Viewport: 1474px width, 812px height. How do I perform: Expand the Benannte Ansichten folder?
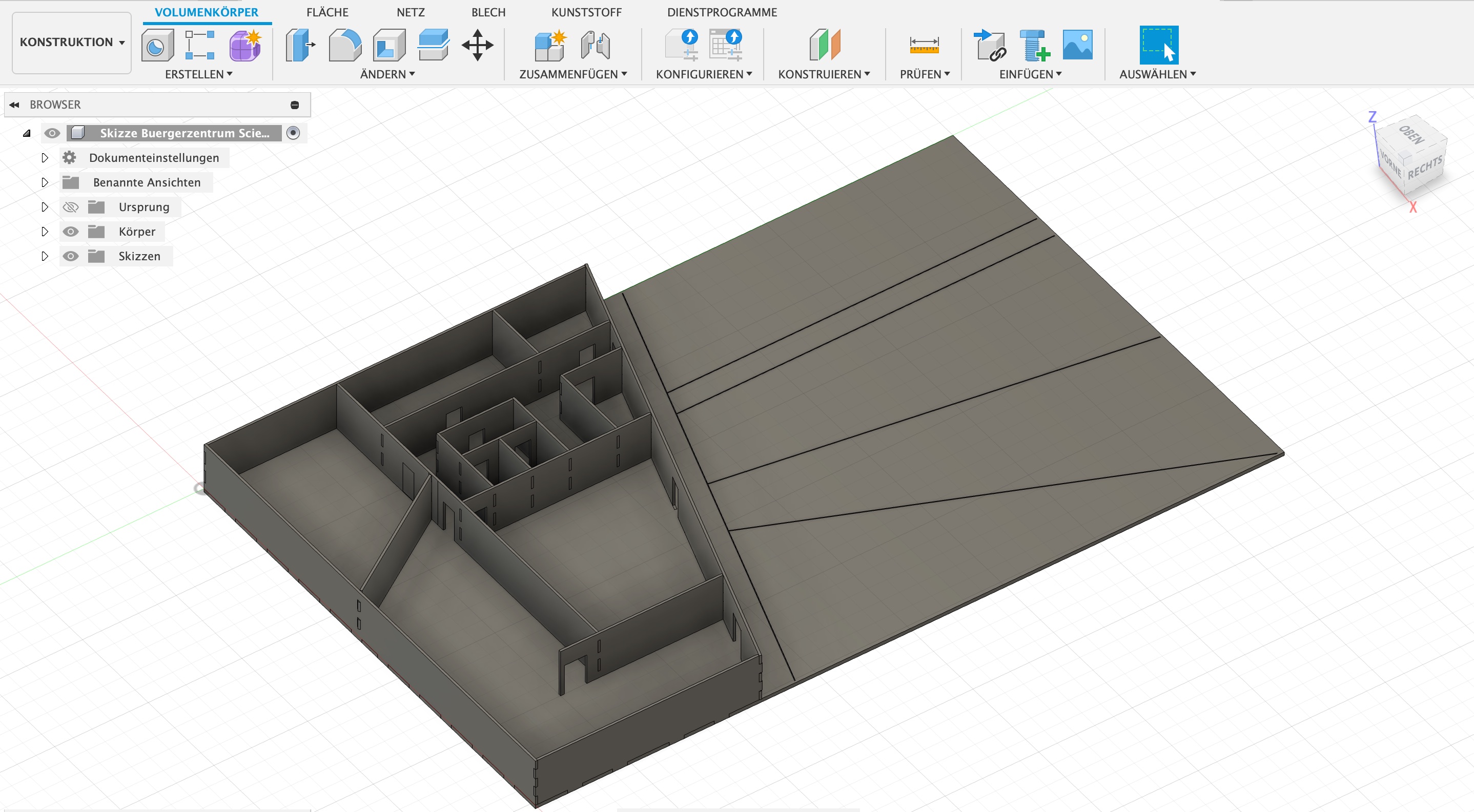(45, 182)
